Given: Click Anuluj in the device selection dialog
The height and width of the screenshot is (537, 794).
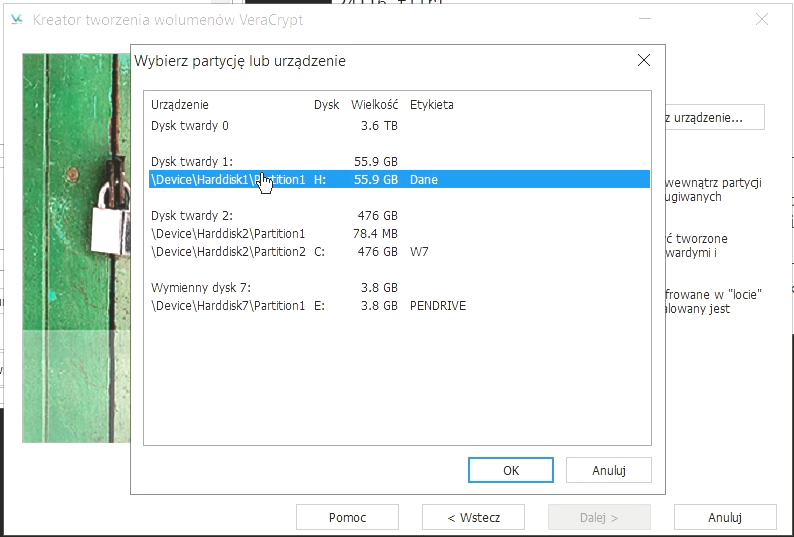Looking at the screenshot, I should 609,470.
